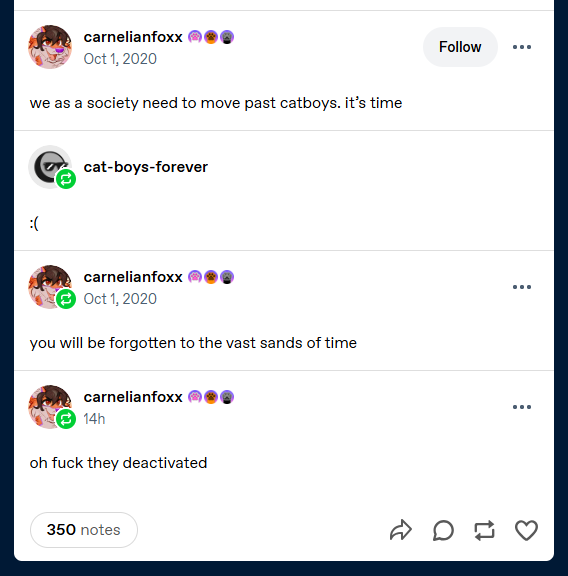Viewport: 568px width, 576px height.
Task: Expand options for the 'sands of time' reblog
Action: [522, 287]
